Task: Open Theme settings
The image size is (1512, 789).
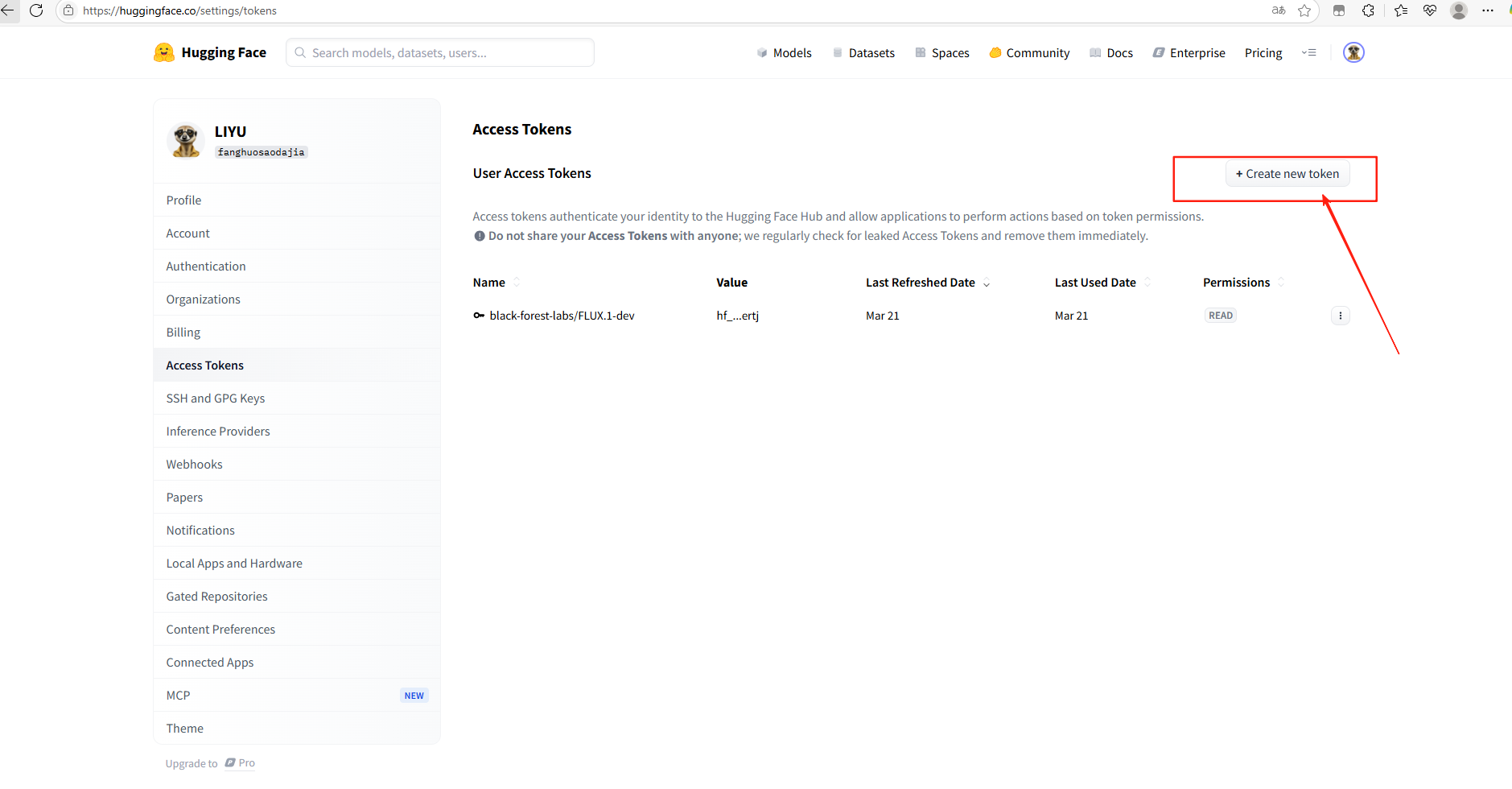Action: (x=297, y=728)
